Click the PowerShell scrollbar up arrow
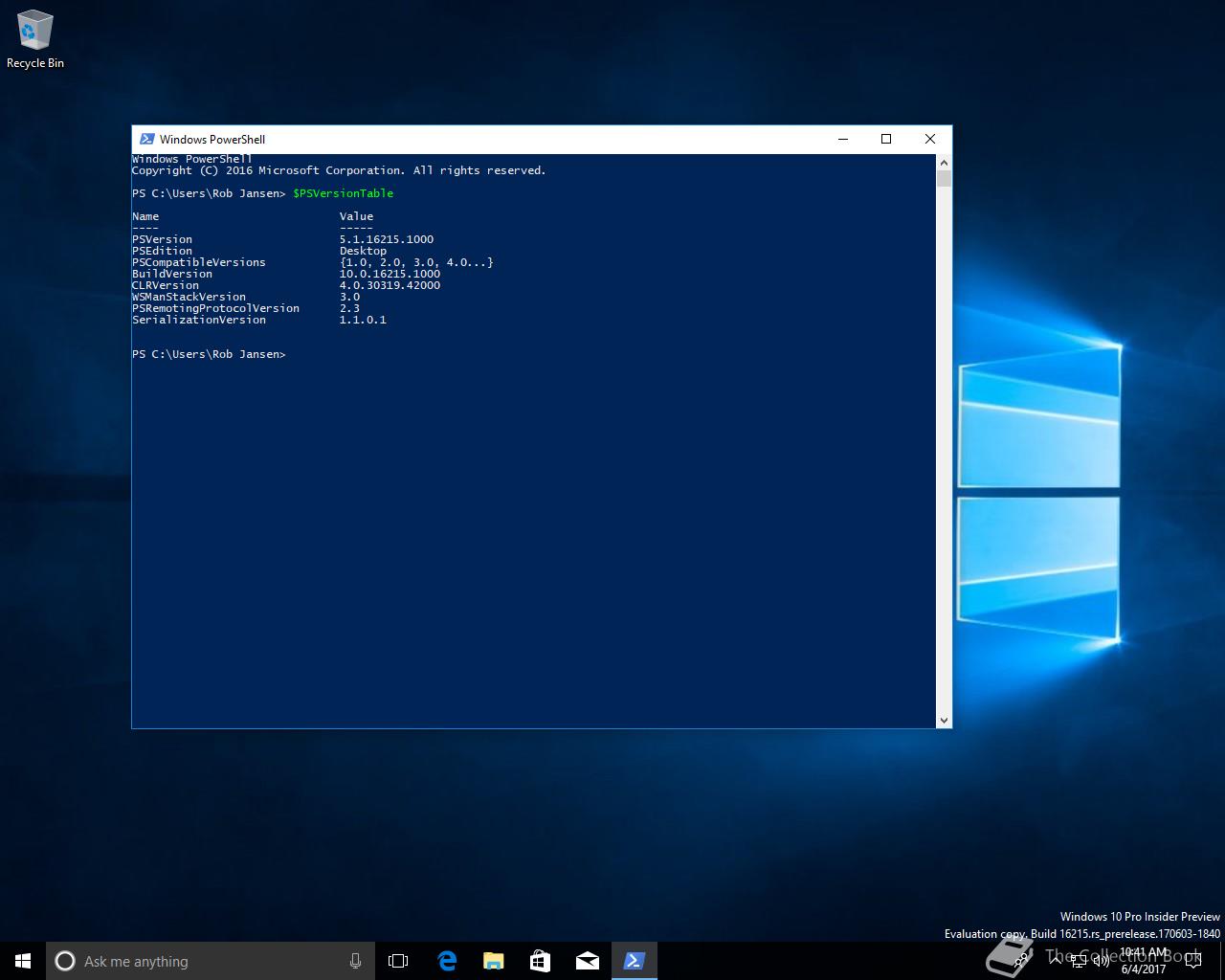Viewport: 1225px width, 980px height. (944, 162)
